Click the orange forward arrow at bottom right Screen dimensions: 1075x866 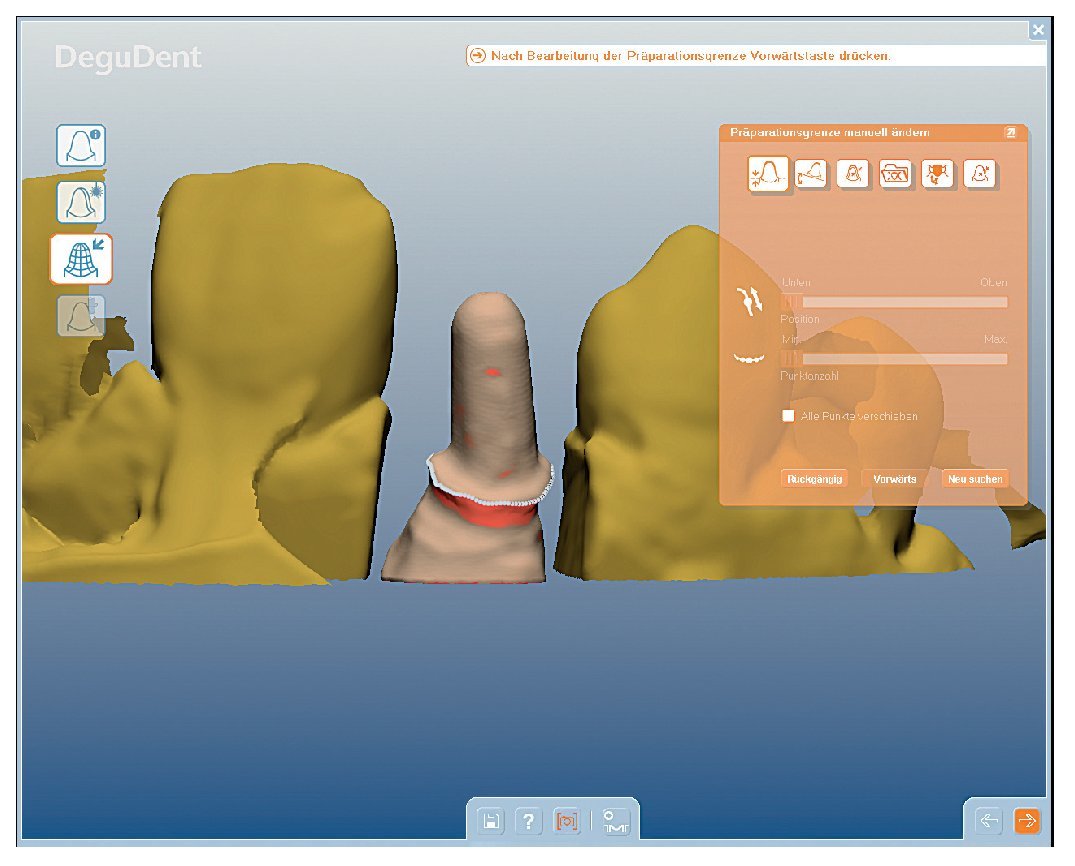(1027, 821)
